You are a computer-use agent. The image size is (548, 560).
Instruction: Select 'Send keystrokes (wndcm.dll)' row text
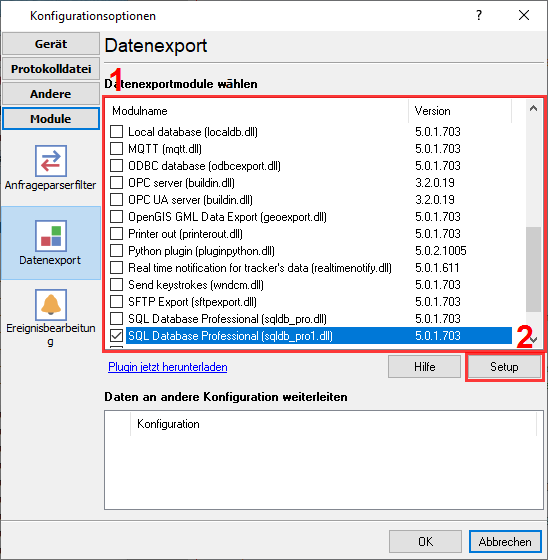point(196,285)
